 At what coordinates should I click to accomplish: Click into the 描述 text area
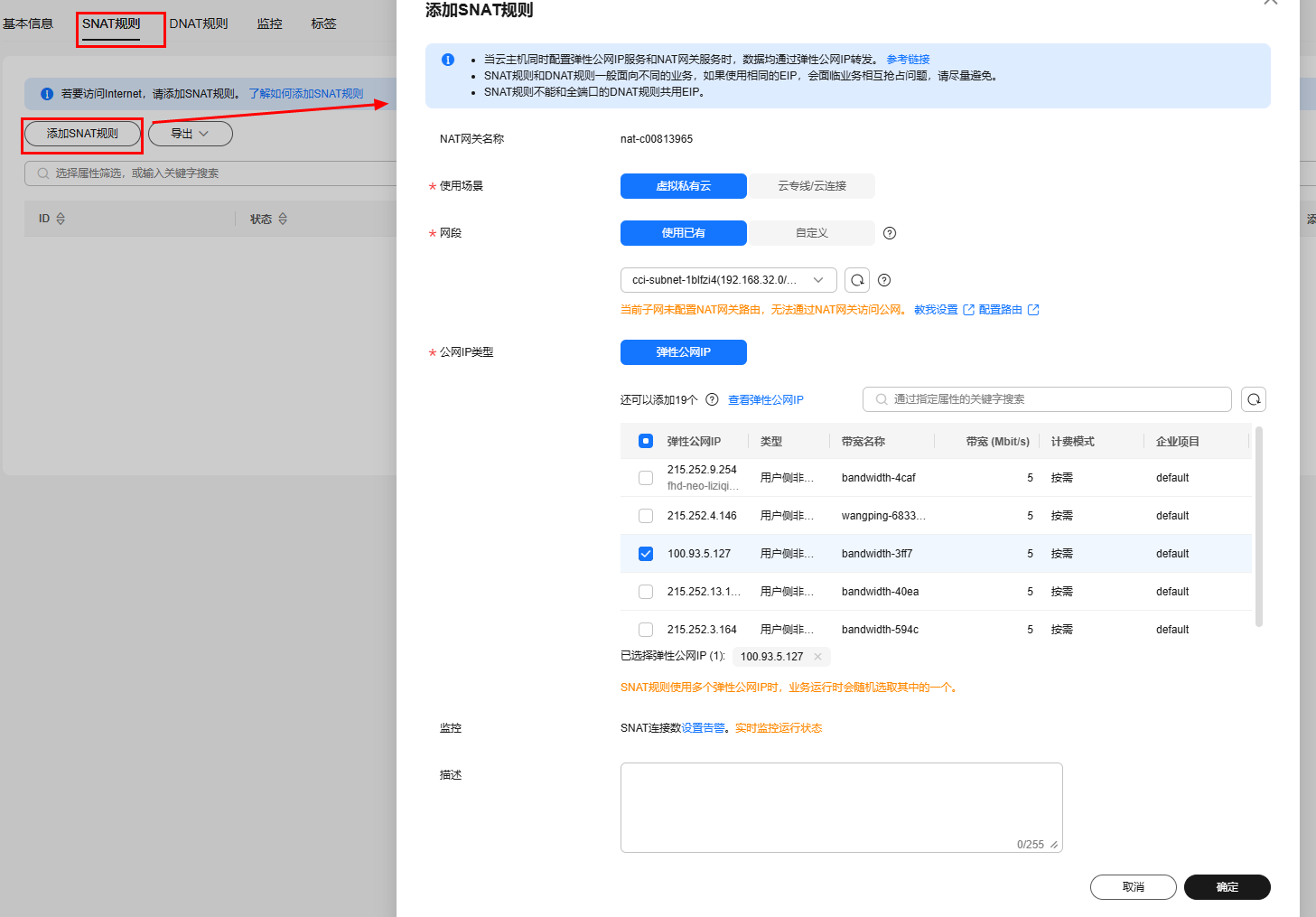(840, 806)
